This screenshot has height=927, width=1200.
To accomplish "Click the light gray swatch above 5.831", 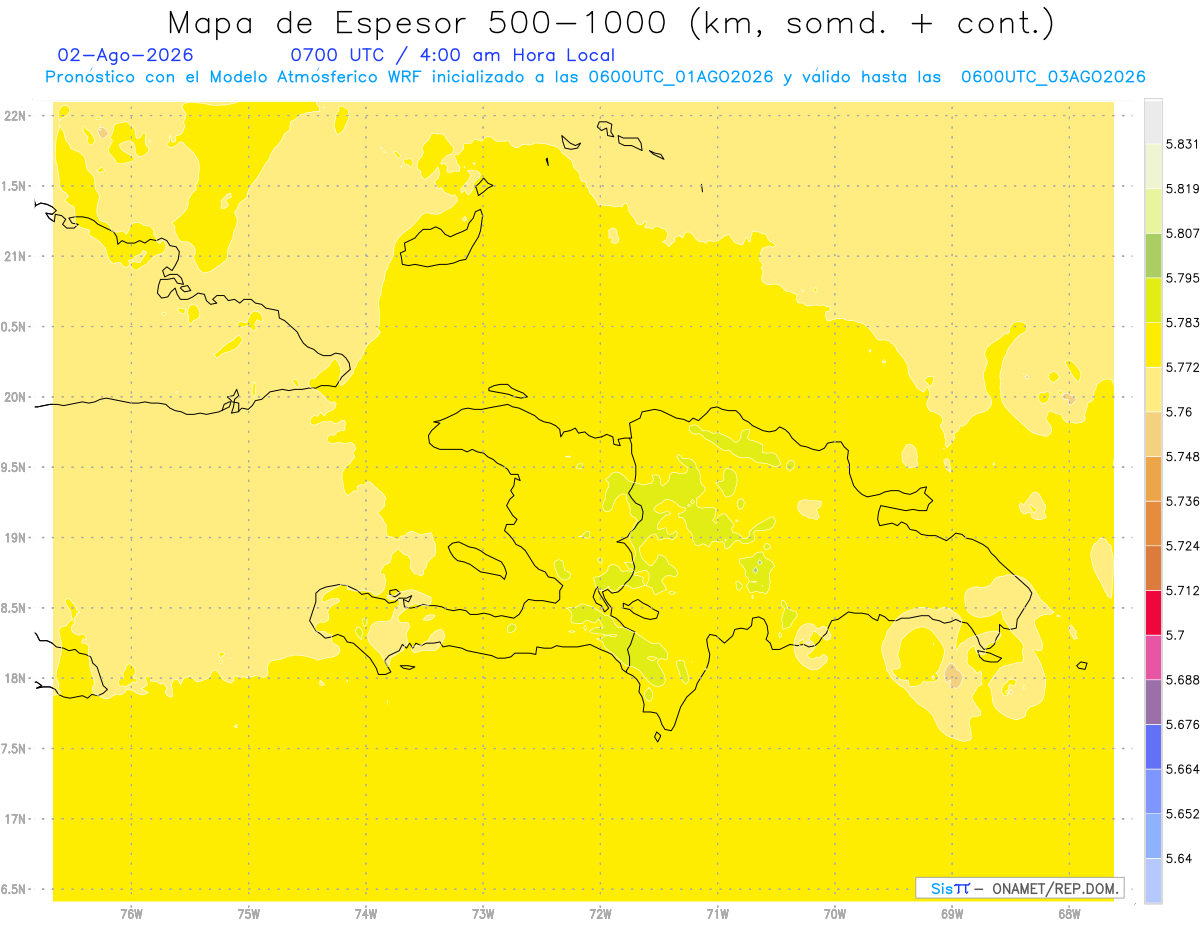I will tap(1153, 122).
